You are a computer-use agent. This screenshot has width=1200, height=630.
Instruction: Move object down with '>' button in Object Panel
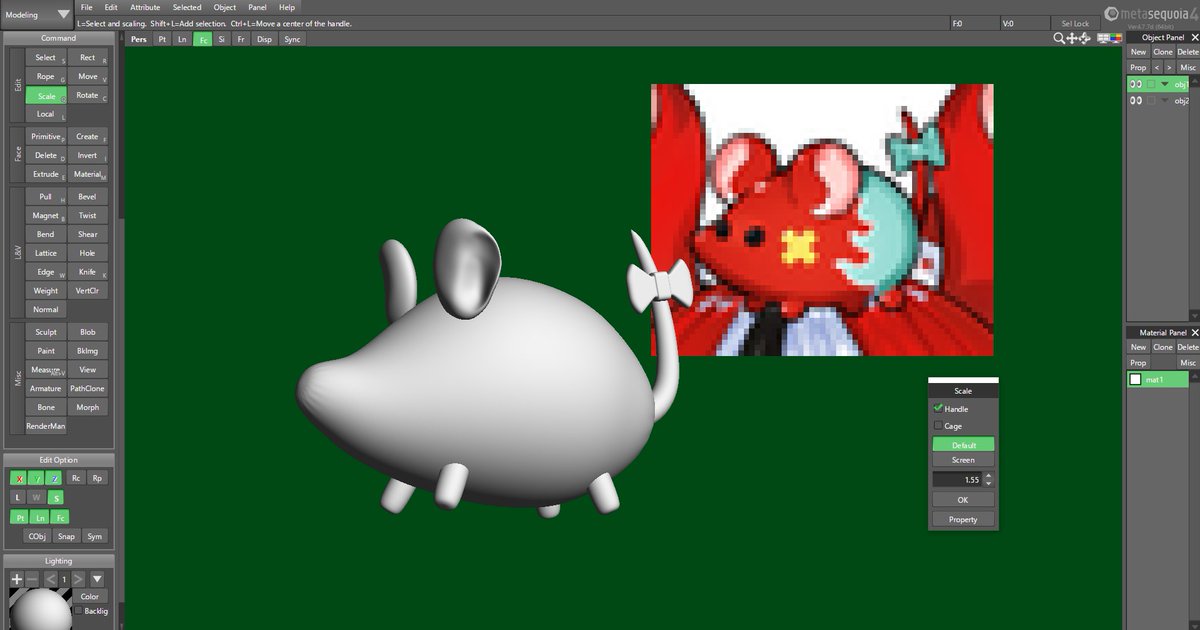click(x=1169, y=68)
